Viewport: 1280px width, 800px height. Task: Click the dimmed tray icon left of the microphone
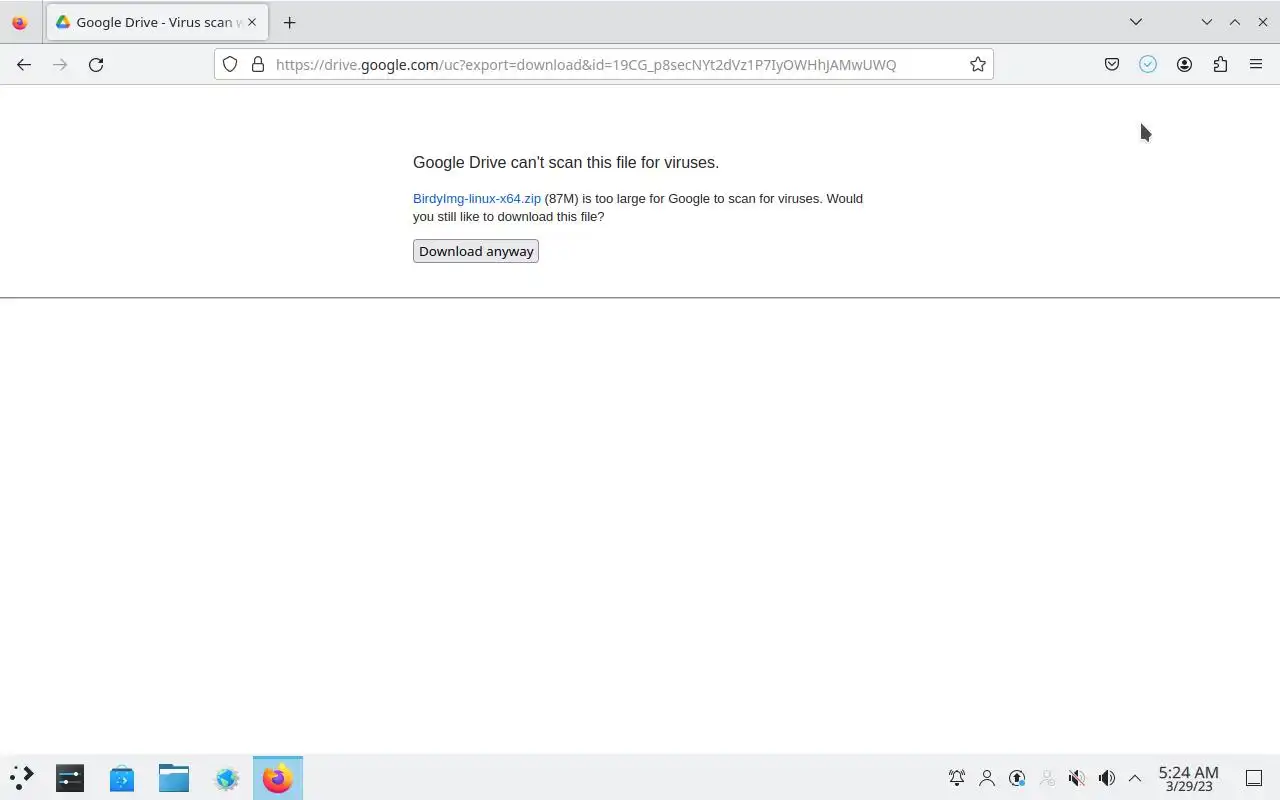coord(1047,777)
